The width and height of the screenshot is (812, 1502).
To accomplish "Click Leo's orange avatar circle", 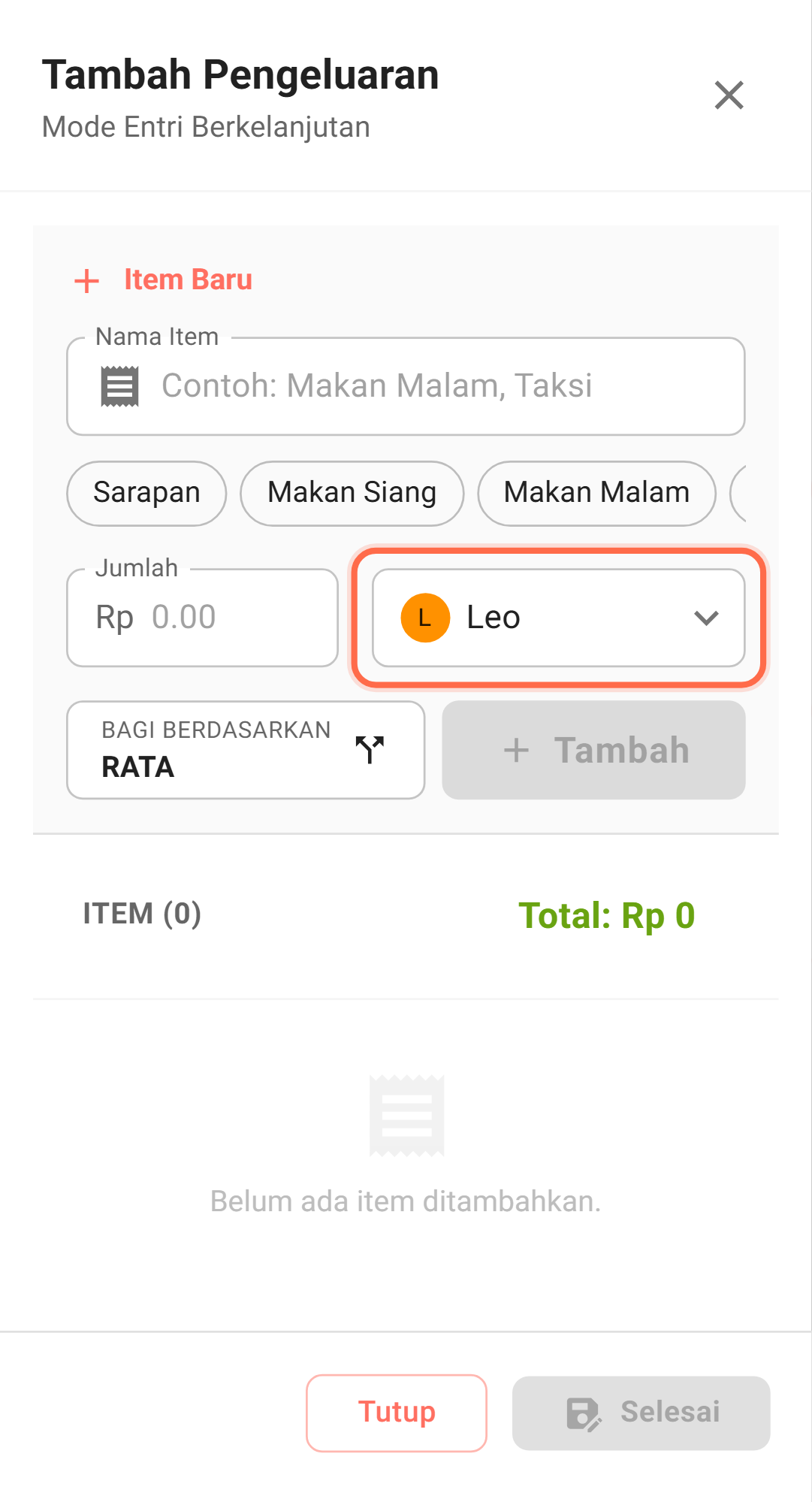I will click(x=425, y=618).
